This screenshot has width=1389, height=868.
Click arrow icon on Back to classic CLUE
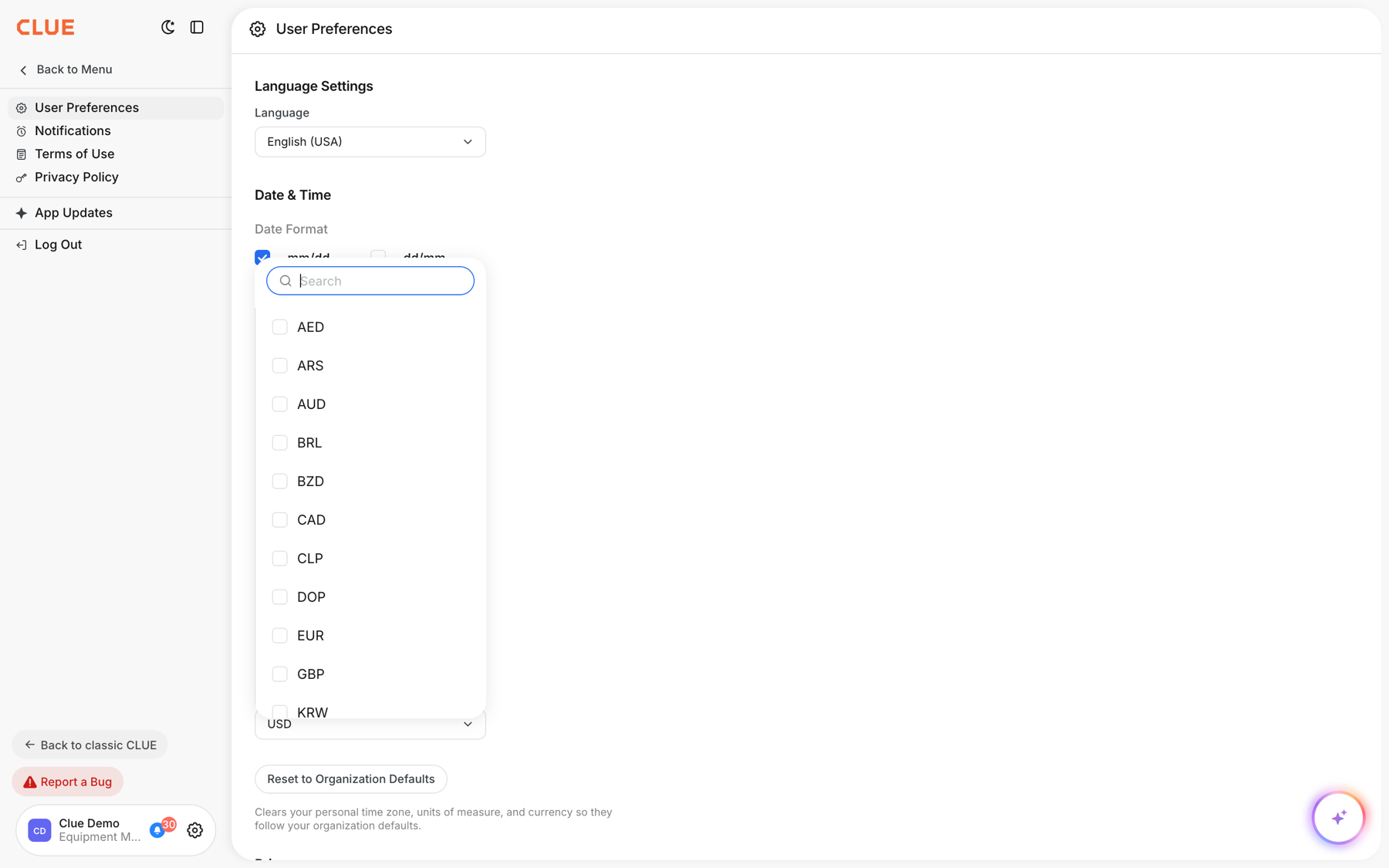29,745
